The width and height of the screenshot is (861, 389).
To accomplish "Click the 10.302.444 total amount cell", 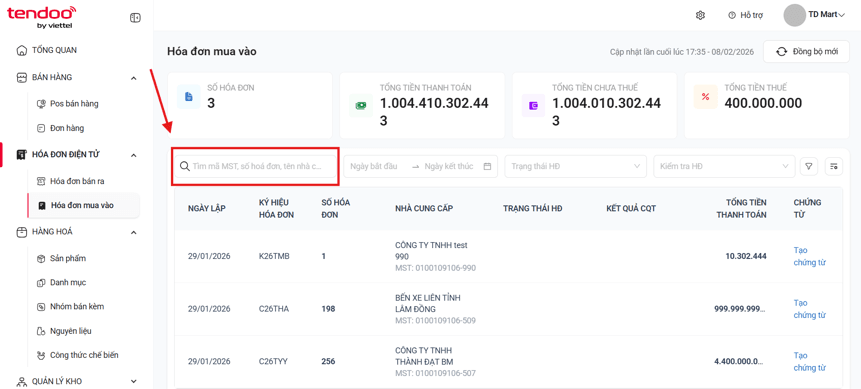I will pyautogui.click(x=746, y=256).
